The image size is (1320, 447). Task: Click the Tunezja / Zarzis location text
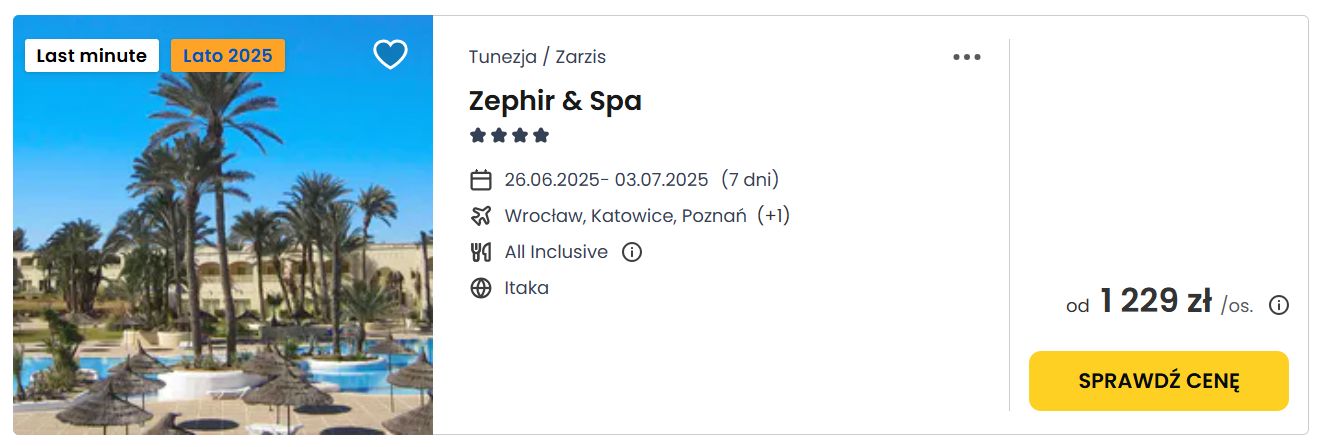537,57
